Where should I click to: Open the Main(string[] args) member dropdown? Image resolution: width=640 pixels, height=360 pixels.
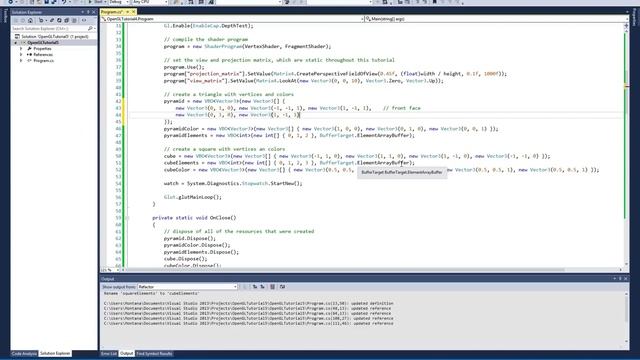[496, 19]
